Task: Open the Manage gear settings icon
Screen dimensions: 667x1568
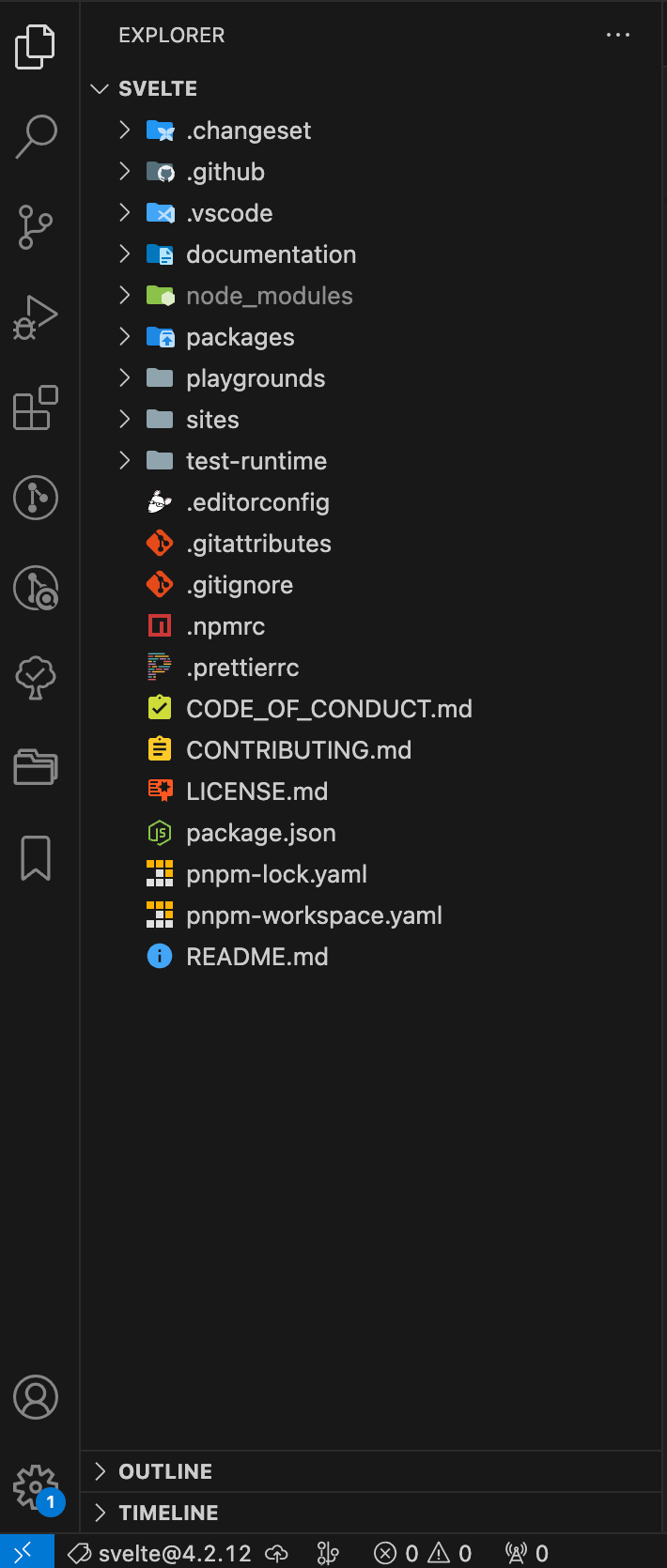Action: (x=37, y=1487)
